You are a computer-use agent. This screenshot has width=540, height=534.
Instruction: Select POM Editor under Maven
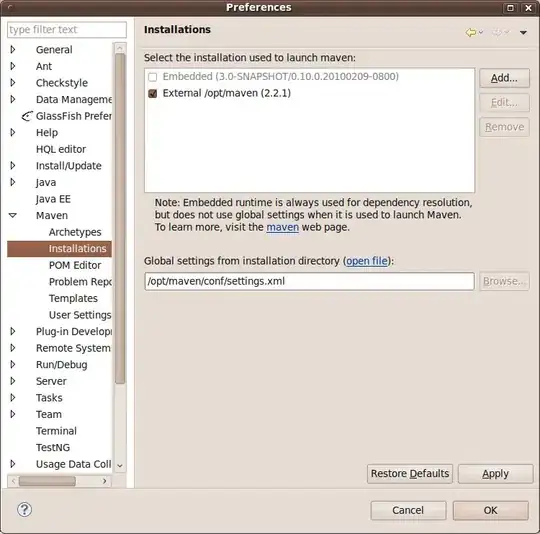tap(75, 265)
